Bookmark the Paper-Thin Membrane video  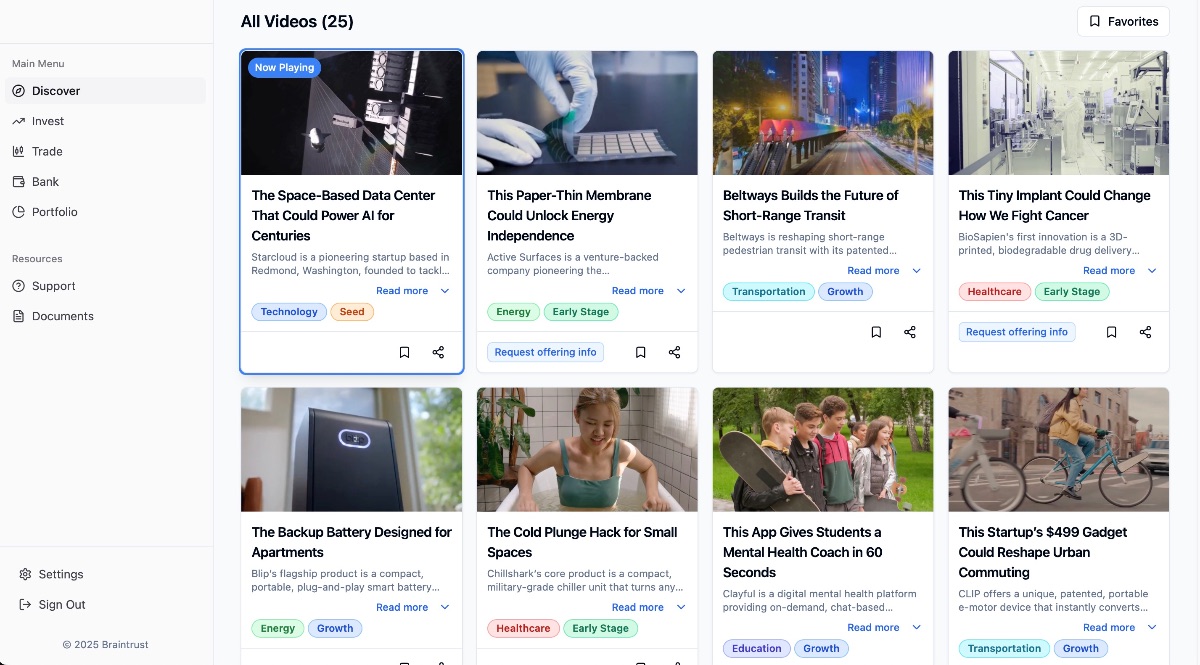pyautogui.click(x=640, y=352)
